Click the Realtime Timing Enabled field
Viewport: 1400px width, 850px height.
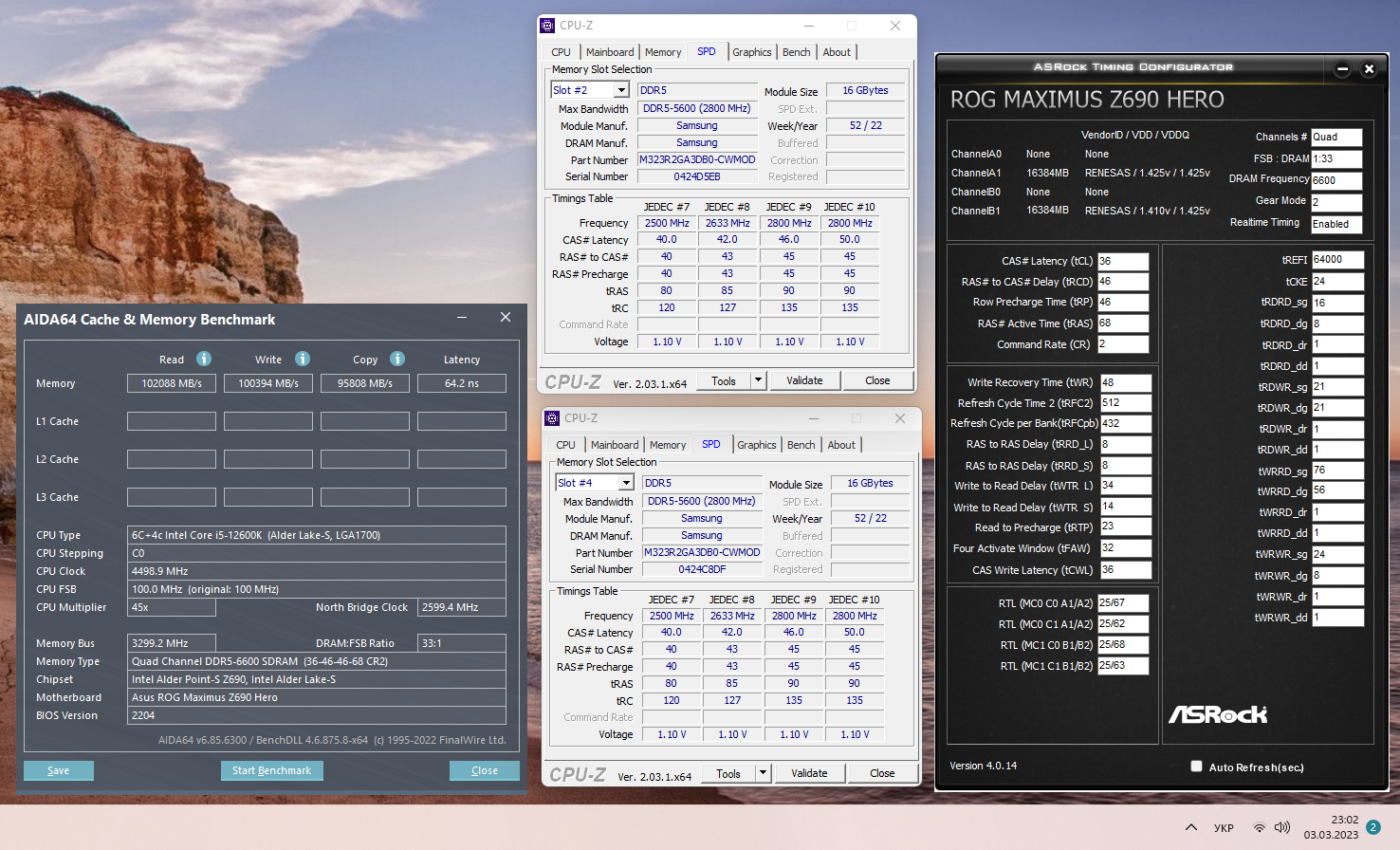pyautogui.click(x=1336, y=224)
